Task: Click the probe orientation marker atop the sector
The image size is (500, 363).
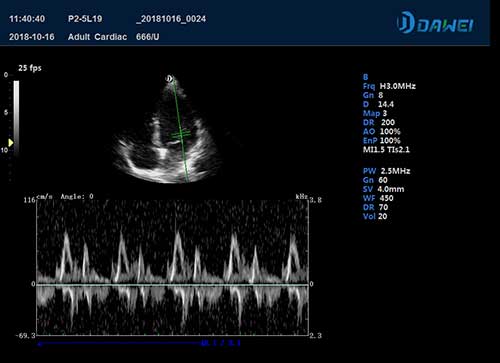Action: [170, 79]
